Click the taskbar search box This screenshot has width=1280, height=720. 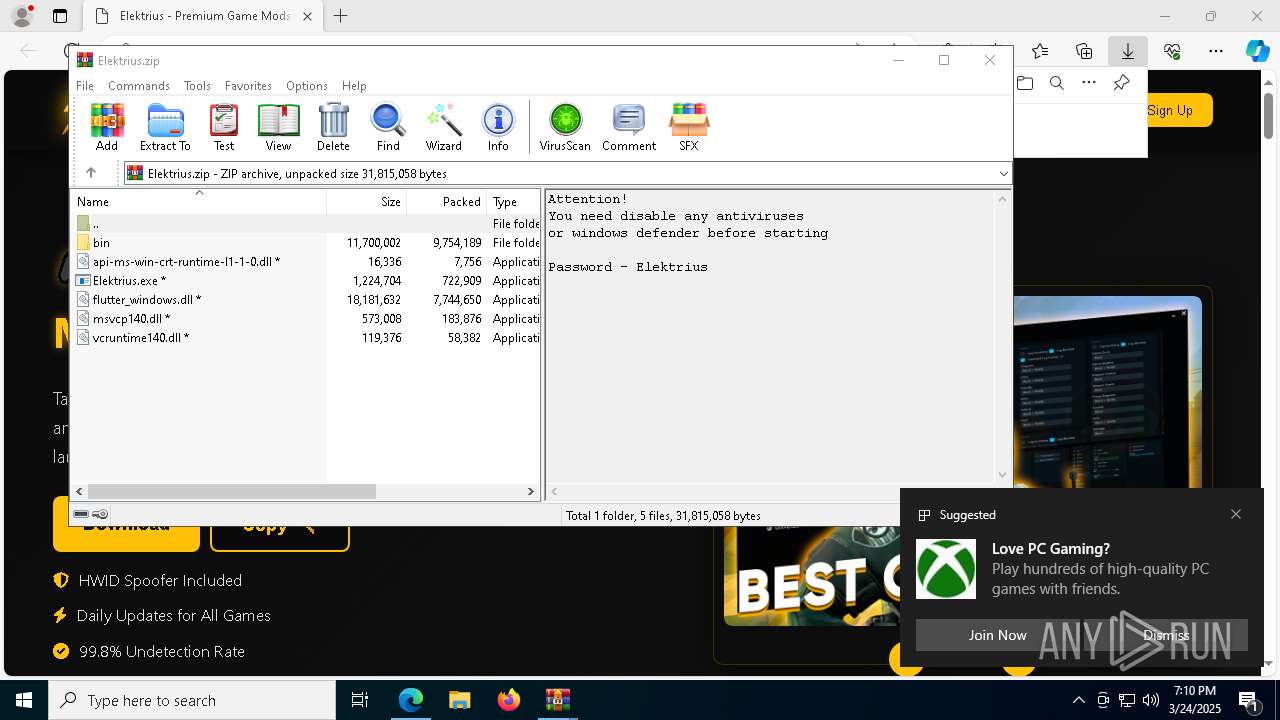coord(192,700)
